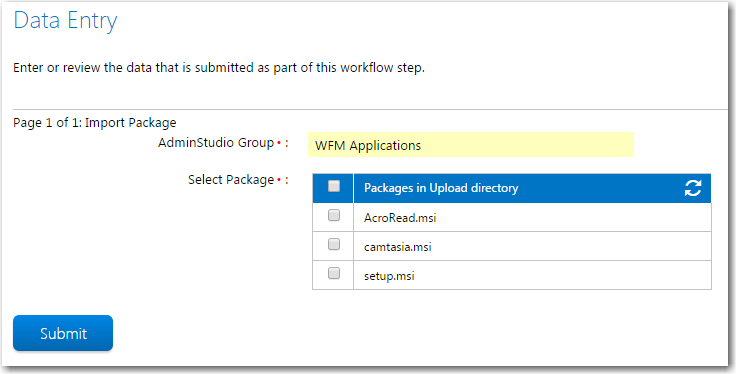Image resolution: width=736 pixels, height=374 pixels.
Task: Click empty space right of AcroRead.msi row
Action: [573, 217]
